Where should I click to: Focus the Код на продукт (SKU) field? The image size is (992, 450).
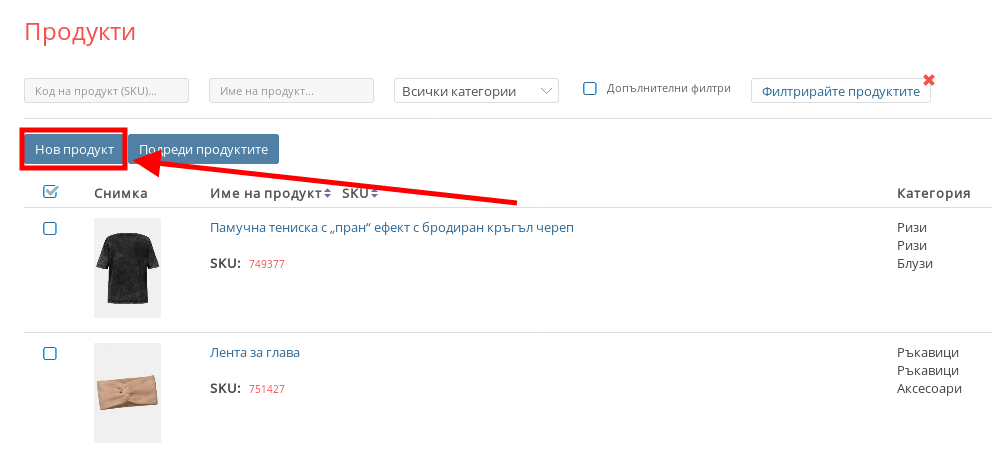click(x=106, y=91)
